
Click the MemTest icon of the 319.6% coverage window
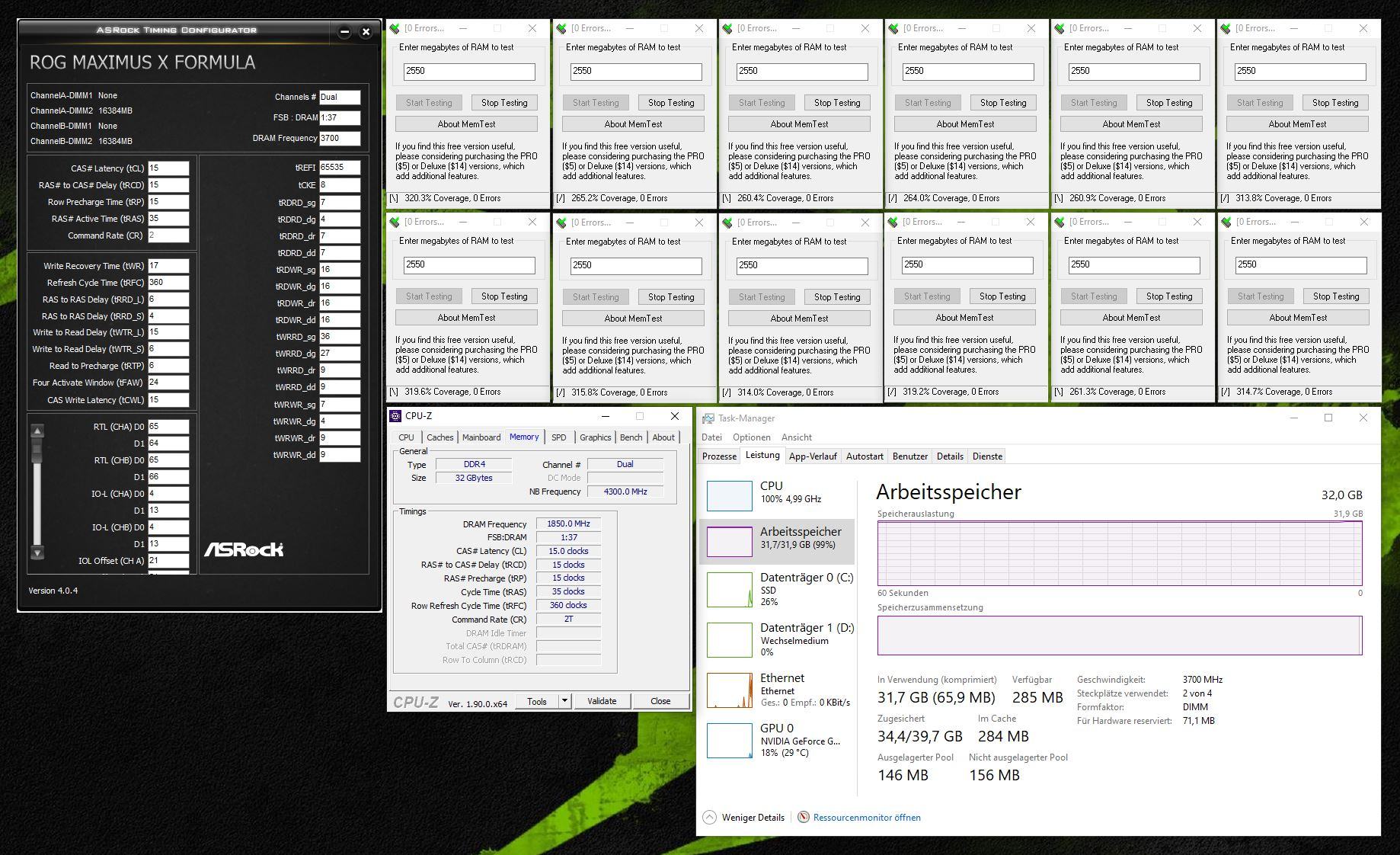coord(395,223)
